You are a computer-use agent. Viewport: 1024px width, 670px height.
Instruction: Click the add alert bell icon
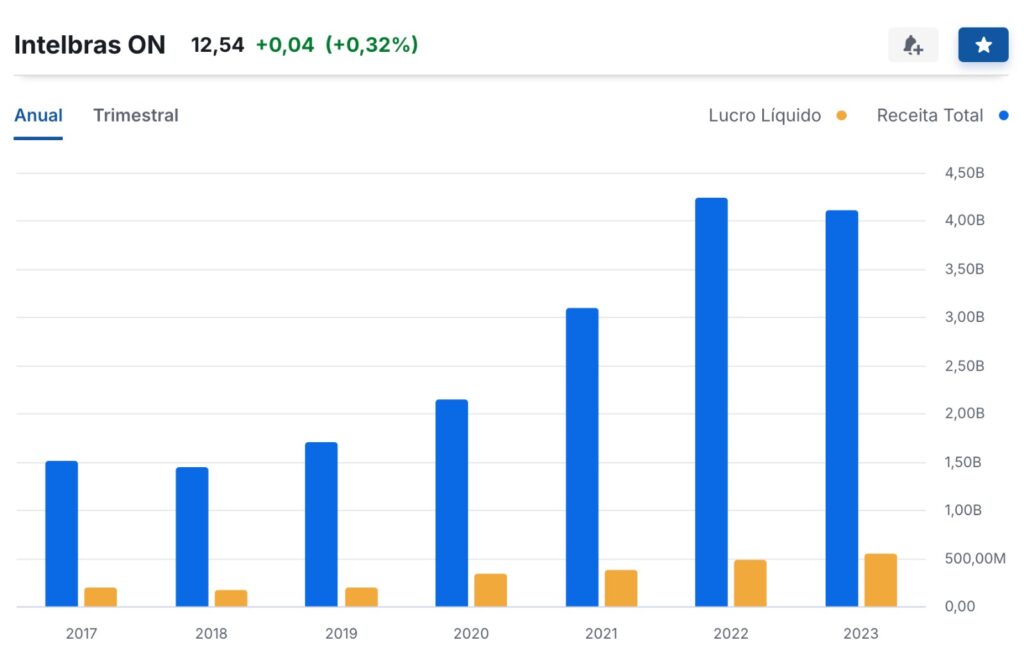(x=912, y=45)
